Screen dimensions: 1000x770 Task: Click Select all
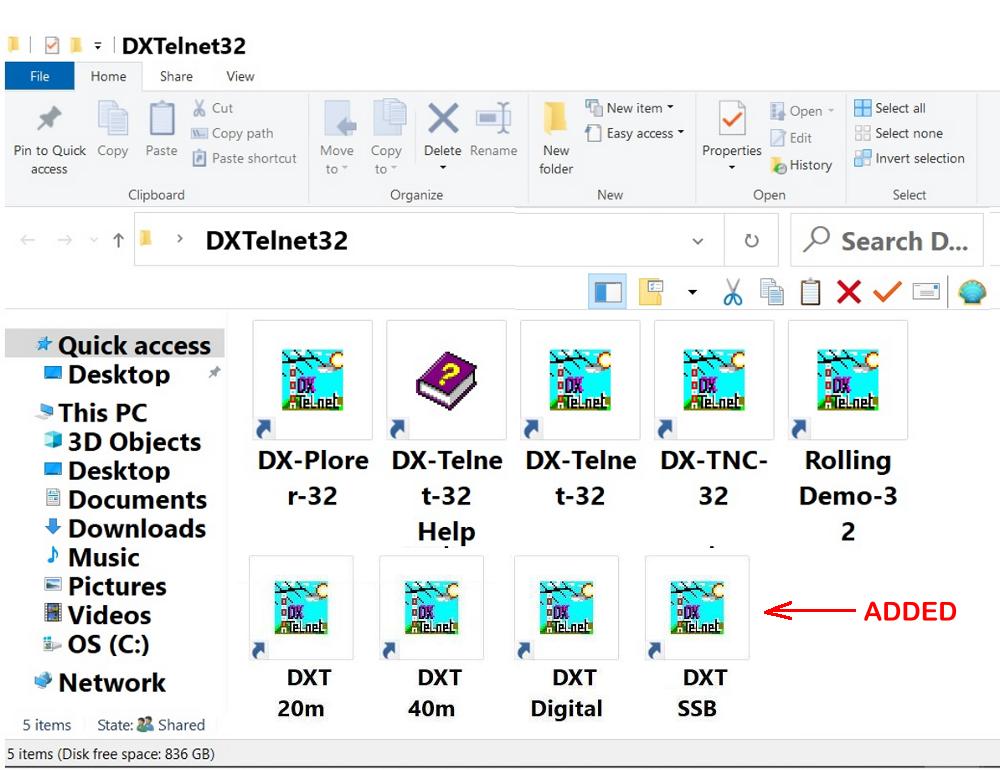[x=890, y=108]
